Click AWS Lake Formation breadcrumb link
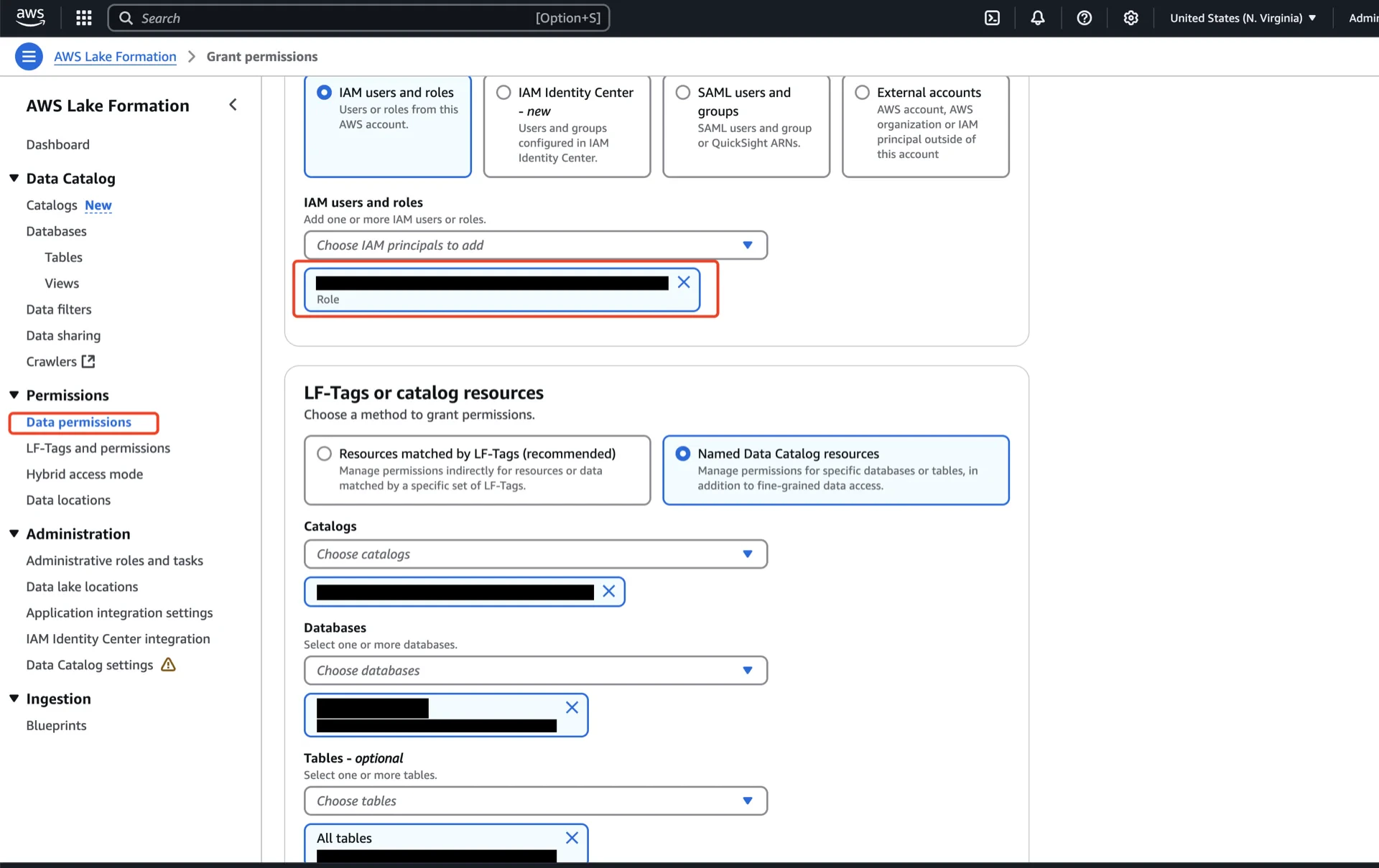Viewport: 1379px width, 868px height. tap(115, 56)
